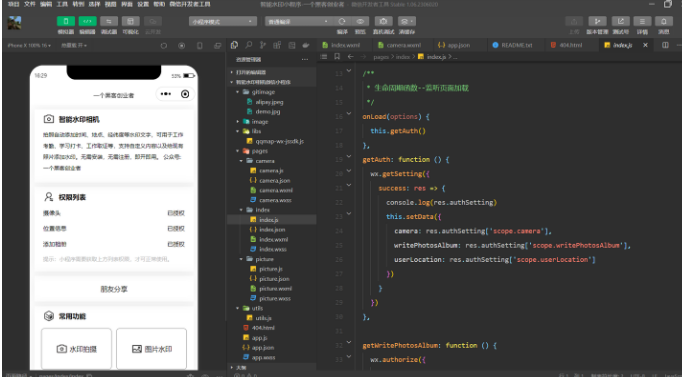Open the mini program mode dropdown
The image size is (682, 377).
(x=223, y=21)
